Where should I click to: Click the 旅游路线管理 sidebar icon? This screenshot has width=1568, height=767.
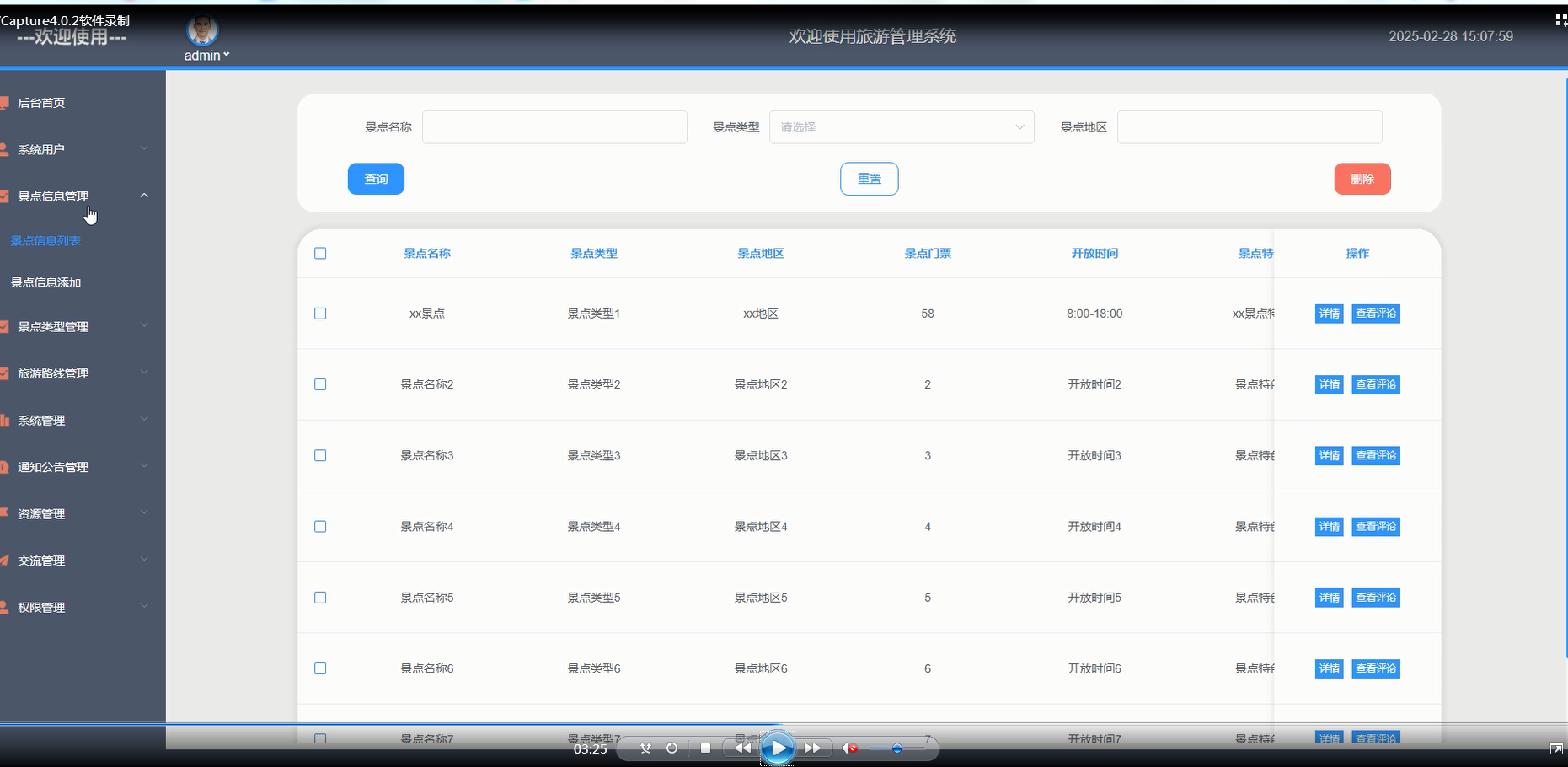click(x=4, y=373)
